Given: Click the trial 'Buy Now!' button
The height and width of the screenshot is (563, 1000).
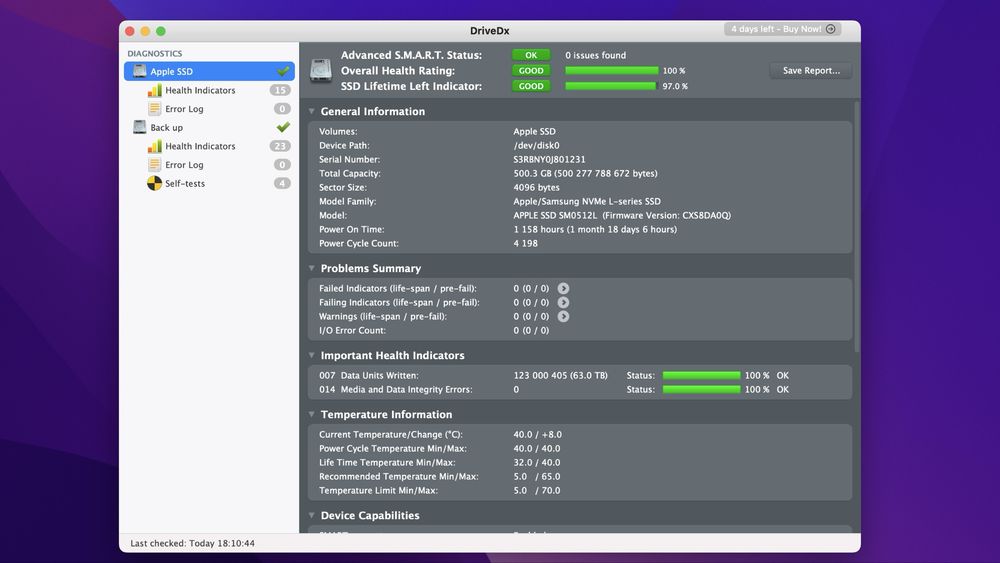Looking at the screenshot, I should 783,29.
